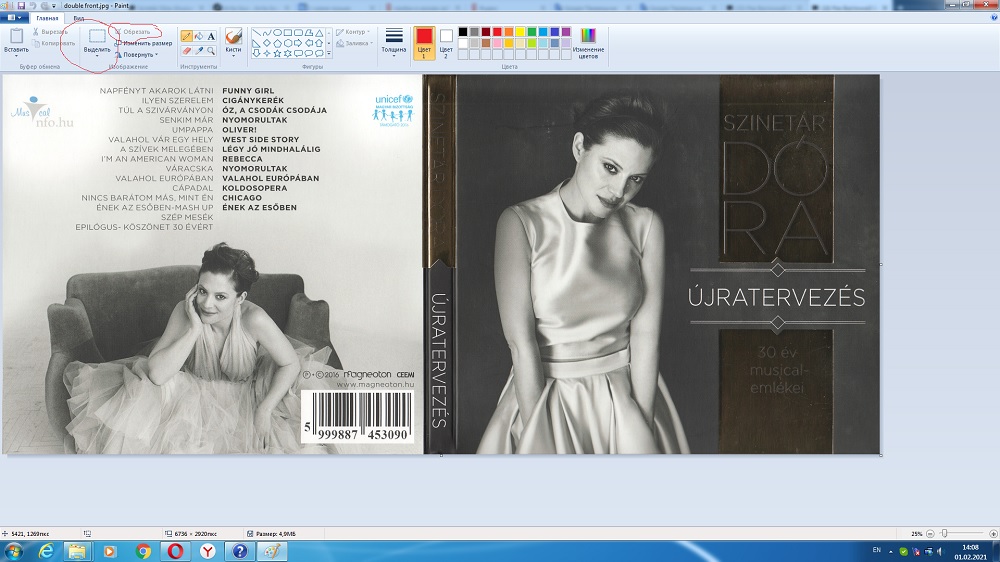Expand the Кисти brushes dropdown arrow
The height and width of the screenshot is (562, 1000).
[x=233, y=55]
